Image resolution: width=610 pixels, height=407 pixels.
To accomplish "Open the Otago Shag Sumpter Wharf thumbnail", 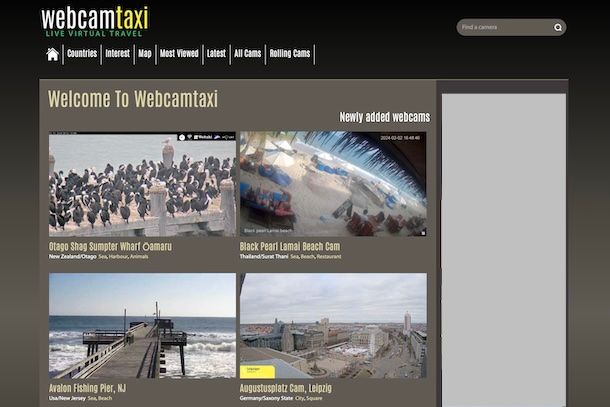I will [x=142, y=184].
